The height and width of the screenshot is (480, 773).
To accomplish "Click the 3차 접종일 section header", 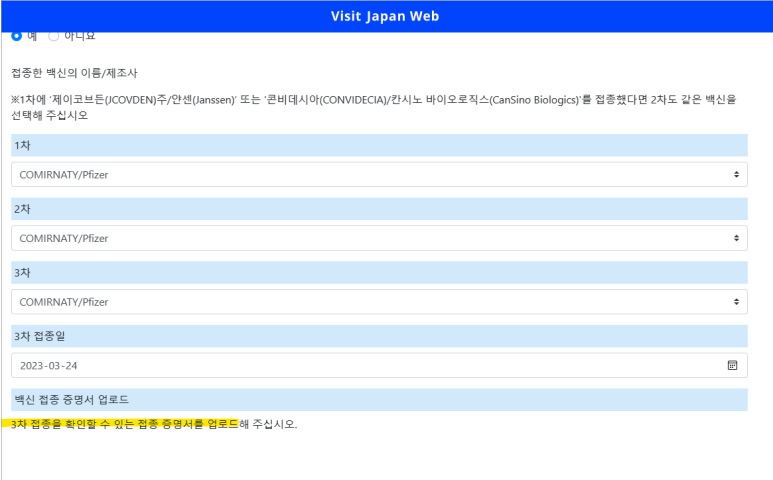I will pyautogui.click(x=379, y=336).
